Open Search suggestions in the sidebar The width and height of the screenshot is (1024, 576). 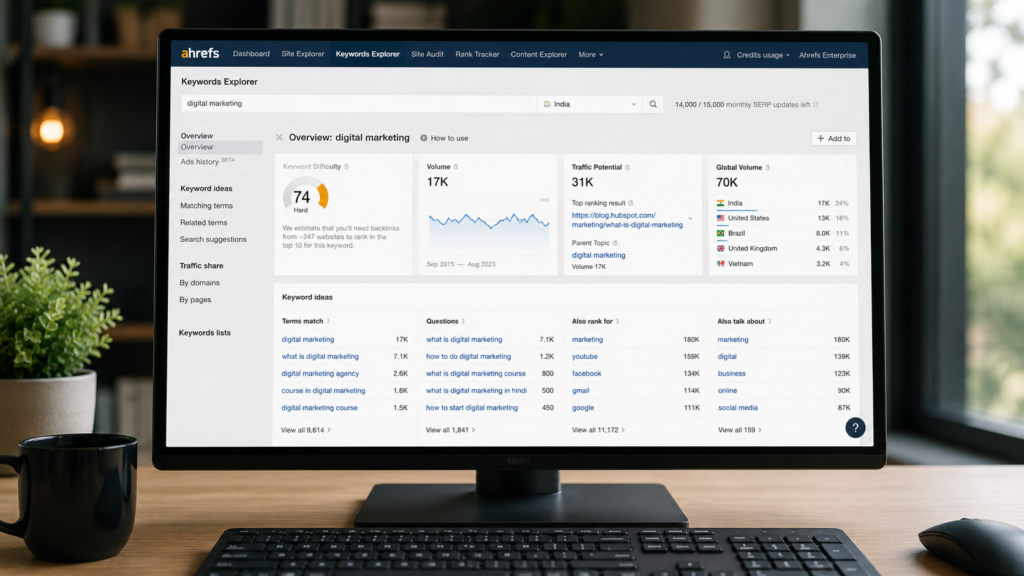[x=213, y=240]
